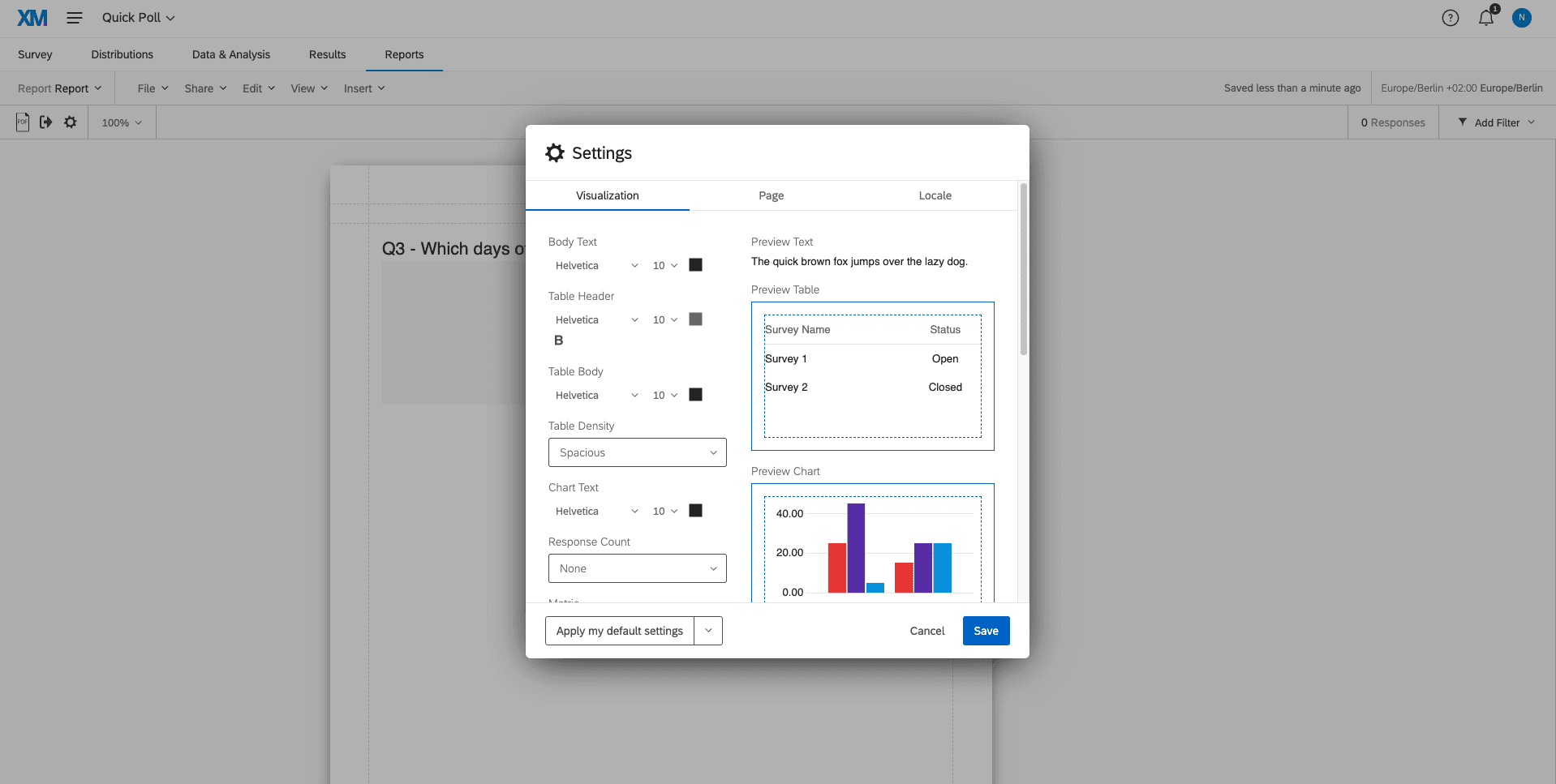Viewport: 1556px width, 784px height.
Task: Click Cancel in Settings dialog
Action: click(927, 631)
